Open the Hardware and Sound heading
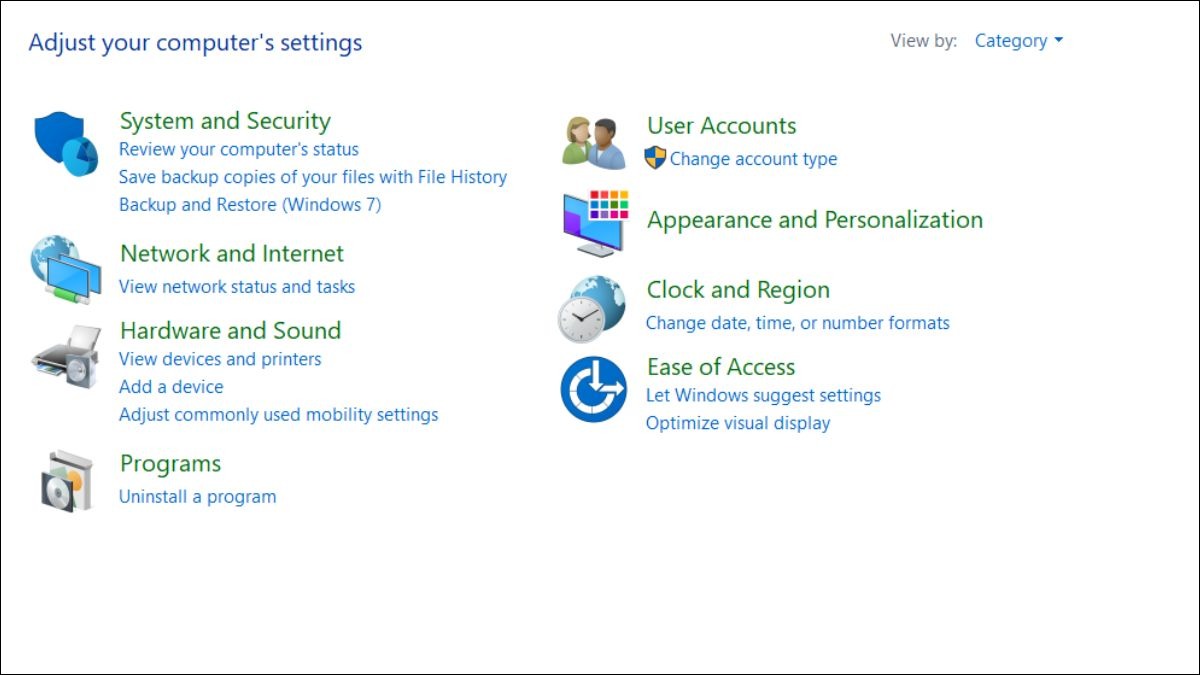Viewport: 1200px width, 675px height. [x=231, y=330]
